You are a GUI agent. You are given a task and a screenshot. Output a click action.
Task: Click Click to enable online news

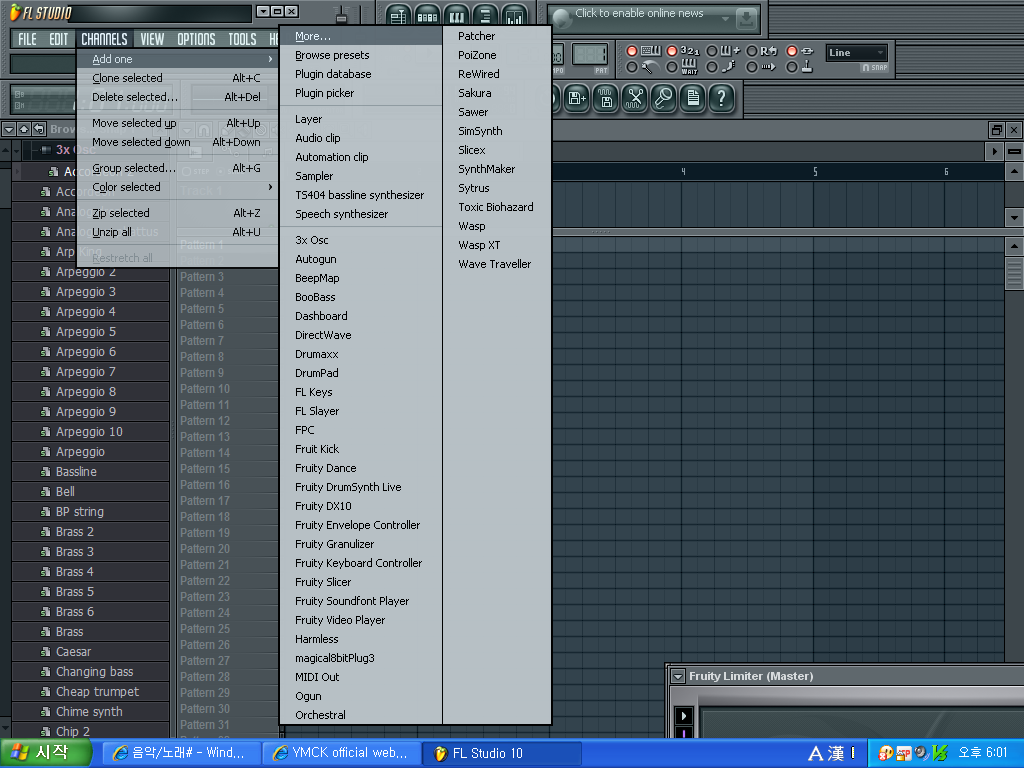[639, 13]
